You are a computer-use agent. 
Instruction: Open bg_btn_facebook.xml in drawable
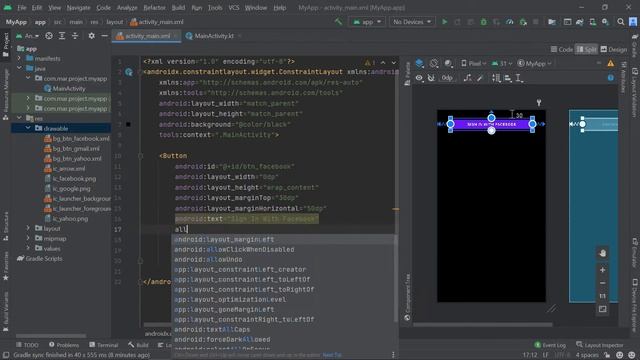(x=77, y=138)
